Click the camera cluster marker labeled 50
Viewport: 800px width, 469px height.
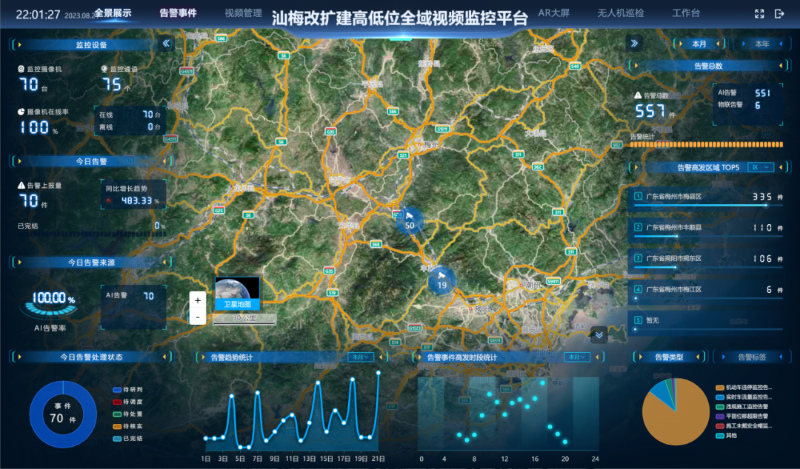[409, 220]
